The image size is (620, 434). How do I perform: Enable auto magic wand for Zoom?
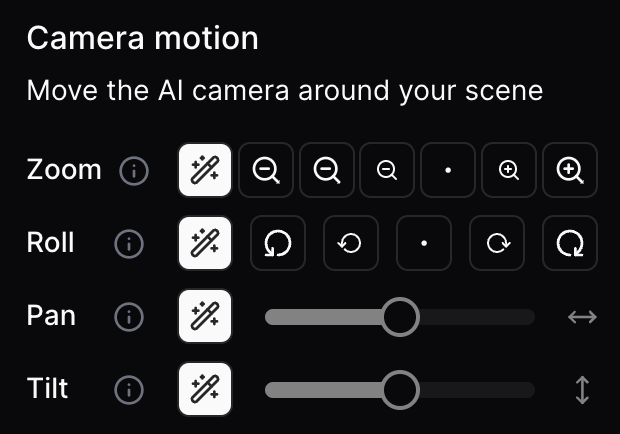pyautogui.click(x=205, y=170)
